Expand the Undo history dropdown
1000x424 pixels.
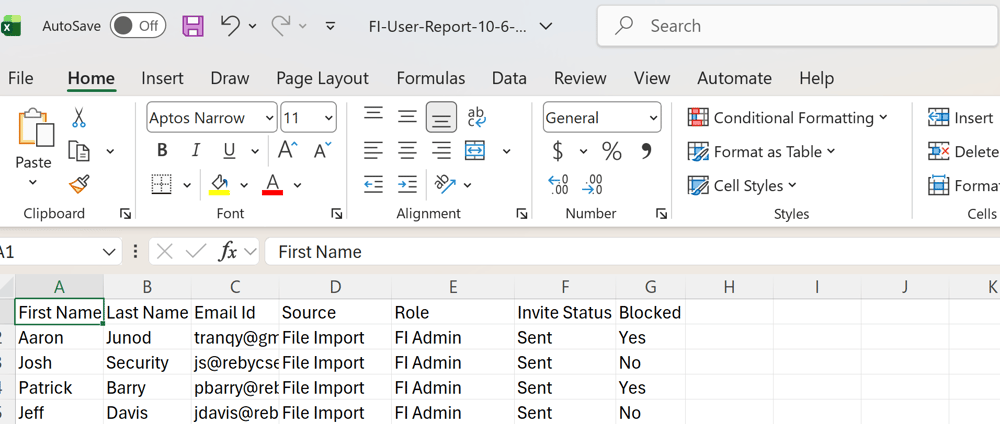[252, 26]
